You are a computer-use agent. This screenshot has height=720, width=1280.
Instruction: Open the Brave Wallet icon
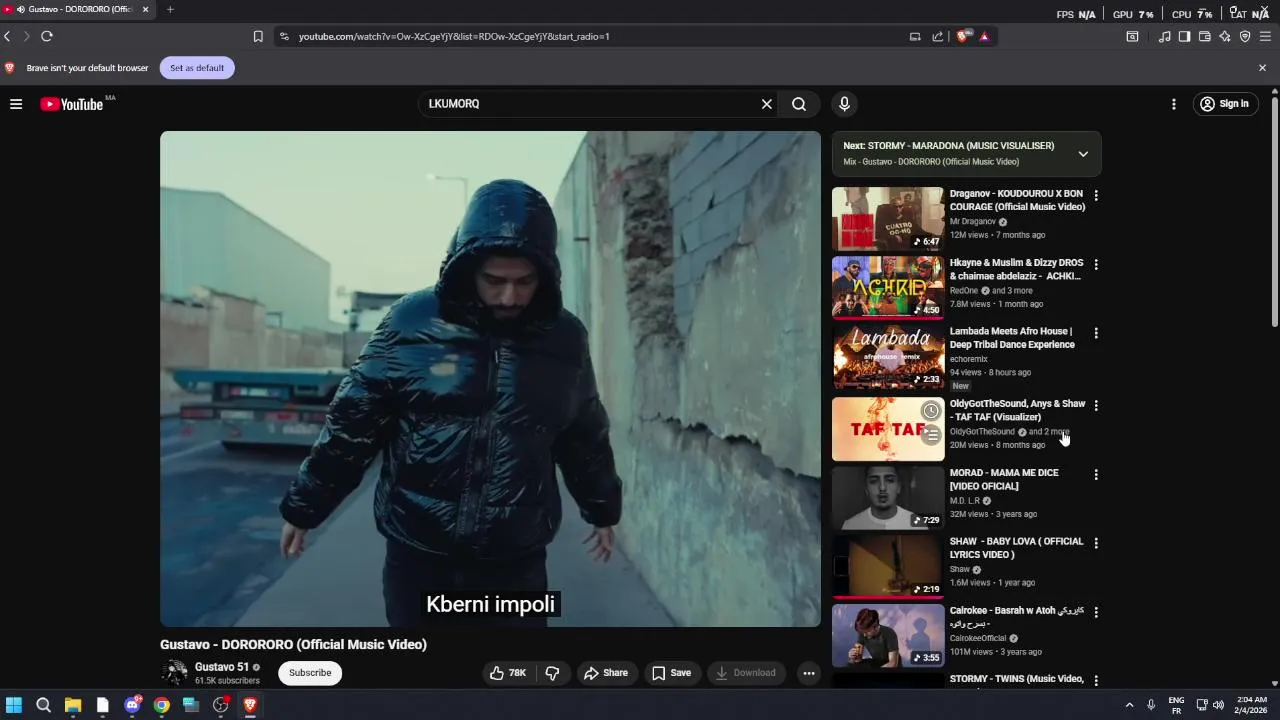pos(1205,36)
